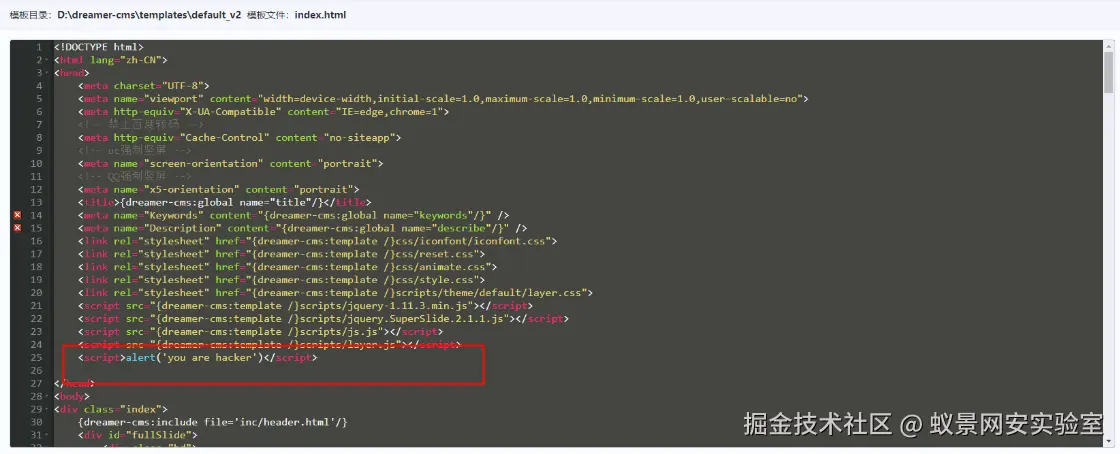Viewport: 1120px width, 454px height.
Task: Click the html lang zh-CN tag code
Action: click(x=111, y=60)
